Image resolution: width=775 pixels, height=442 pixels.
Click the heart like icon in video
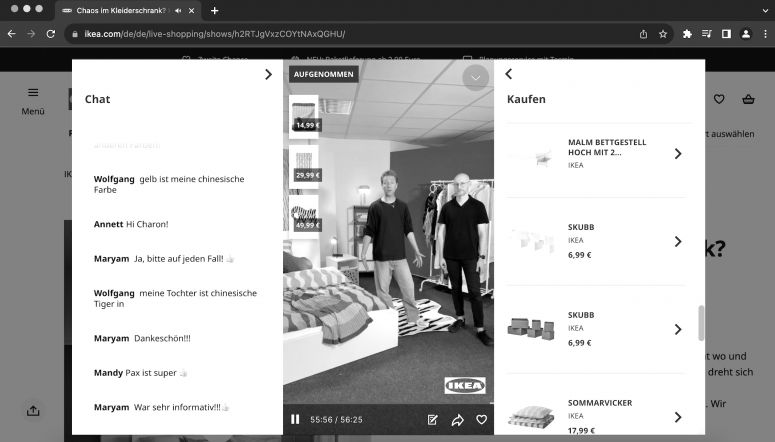(481, 420)
